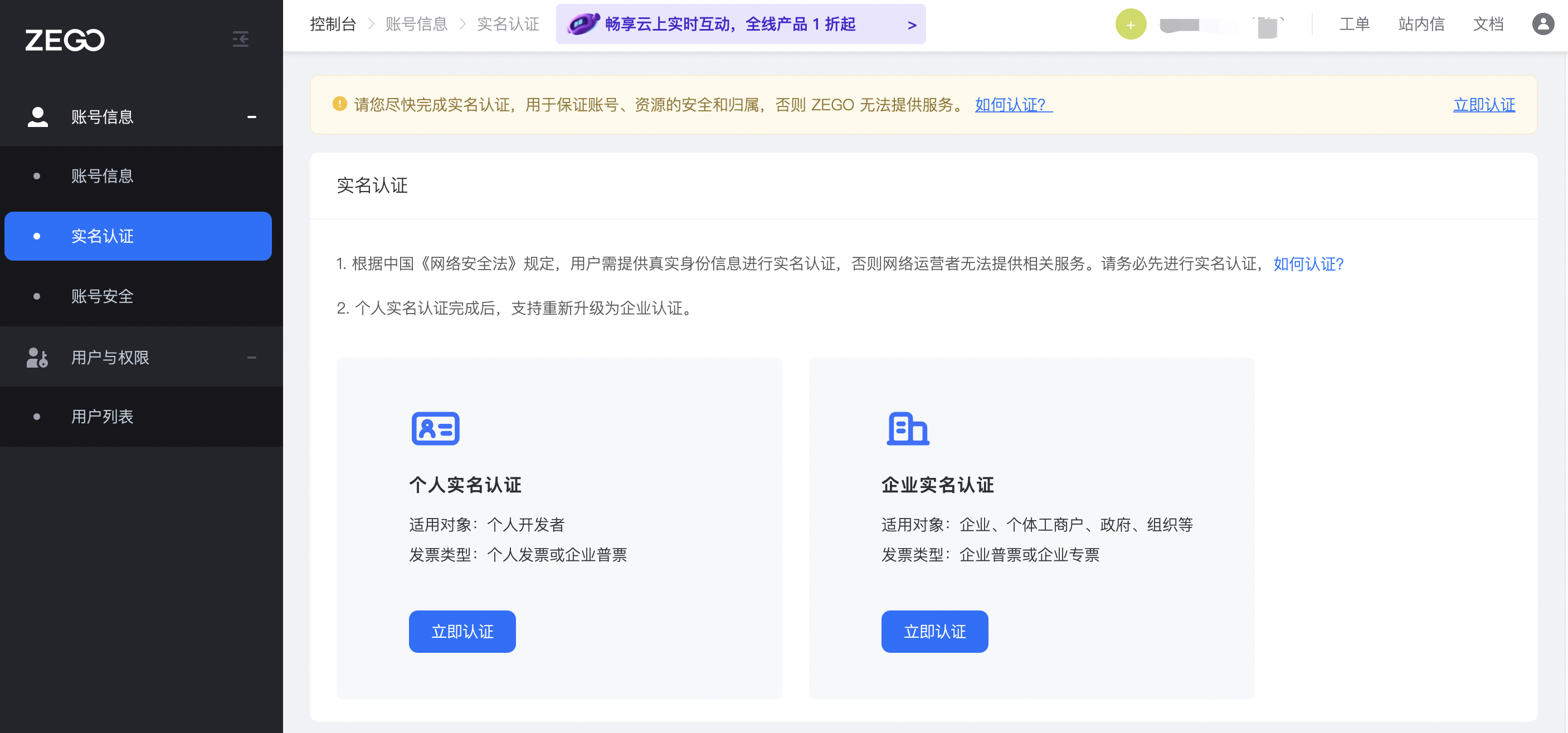Click the personal ID card icon
This screenshot has width=1568, height=733.
[435, 429]
